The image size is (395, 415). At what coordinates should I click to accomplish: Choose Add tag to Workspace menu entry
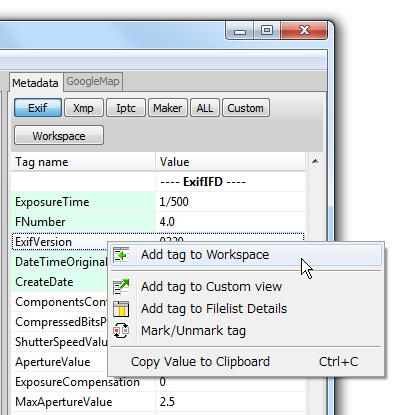[x=246, y=255]
